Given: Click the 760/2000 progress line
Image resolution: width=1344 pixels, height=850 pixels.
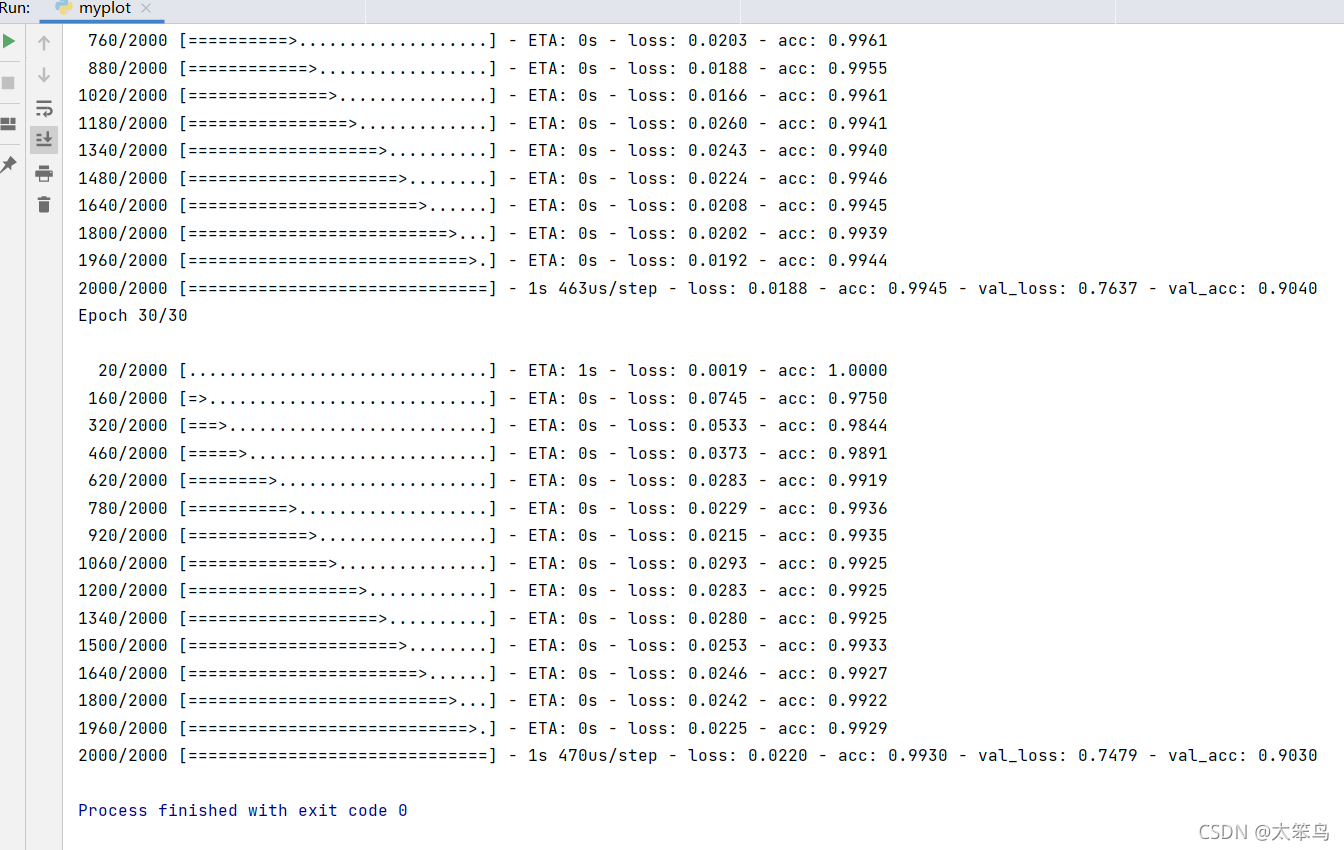Looking at the screenshot, I should coord(488,41).
